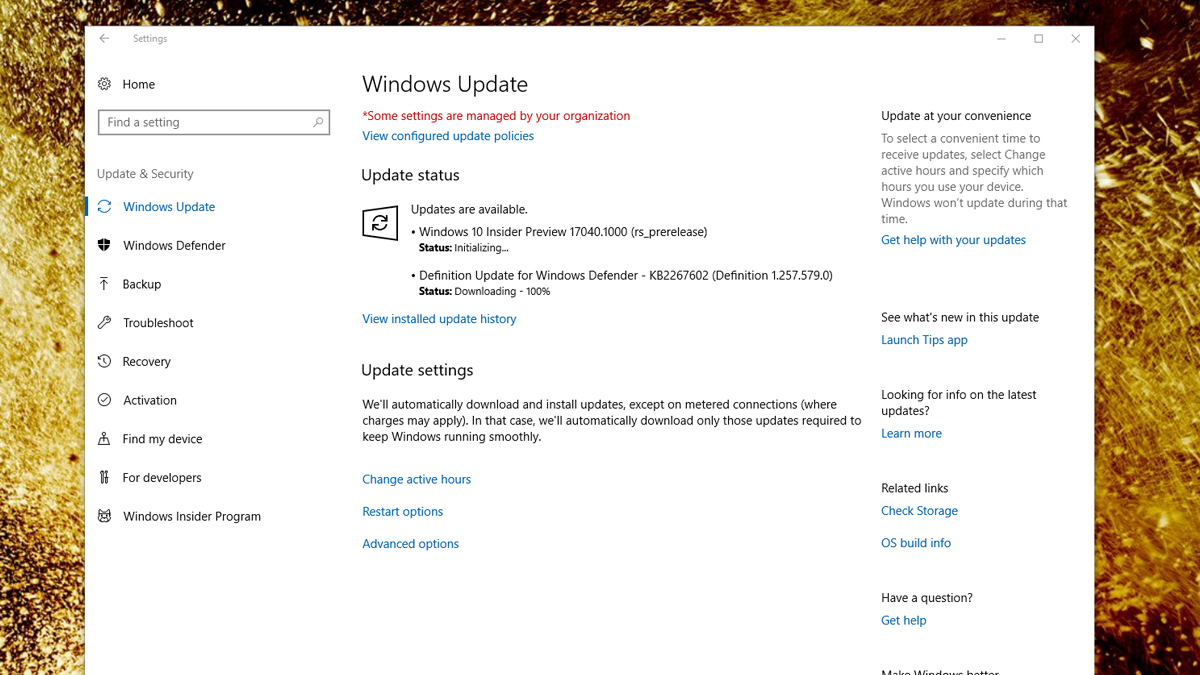Click the Windows Insider Program icon
The image size is (1200, 675).
[x=104, y=517]
